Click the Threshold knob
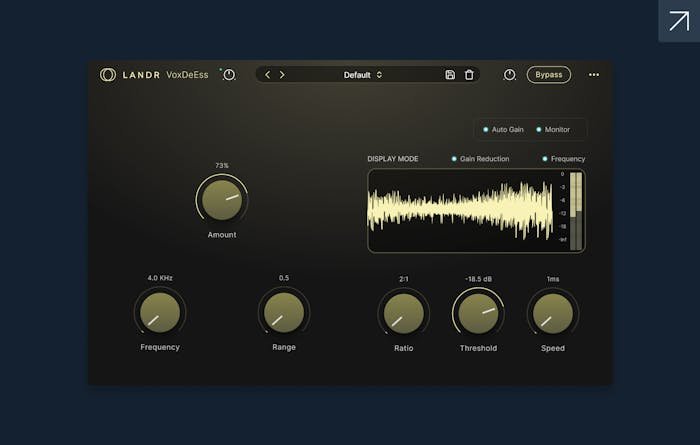 point(478,313)
